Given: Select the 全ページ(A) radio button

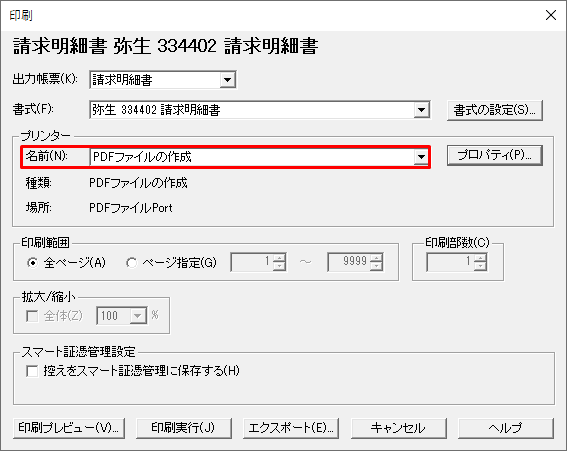Looking at the screenshot, I should [33, 263].
